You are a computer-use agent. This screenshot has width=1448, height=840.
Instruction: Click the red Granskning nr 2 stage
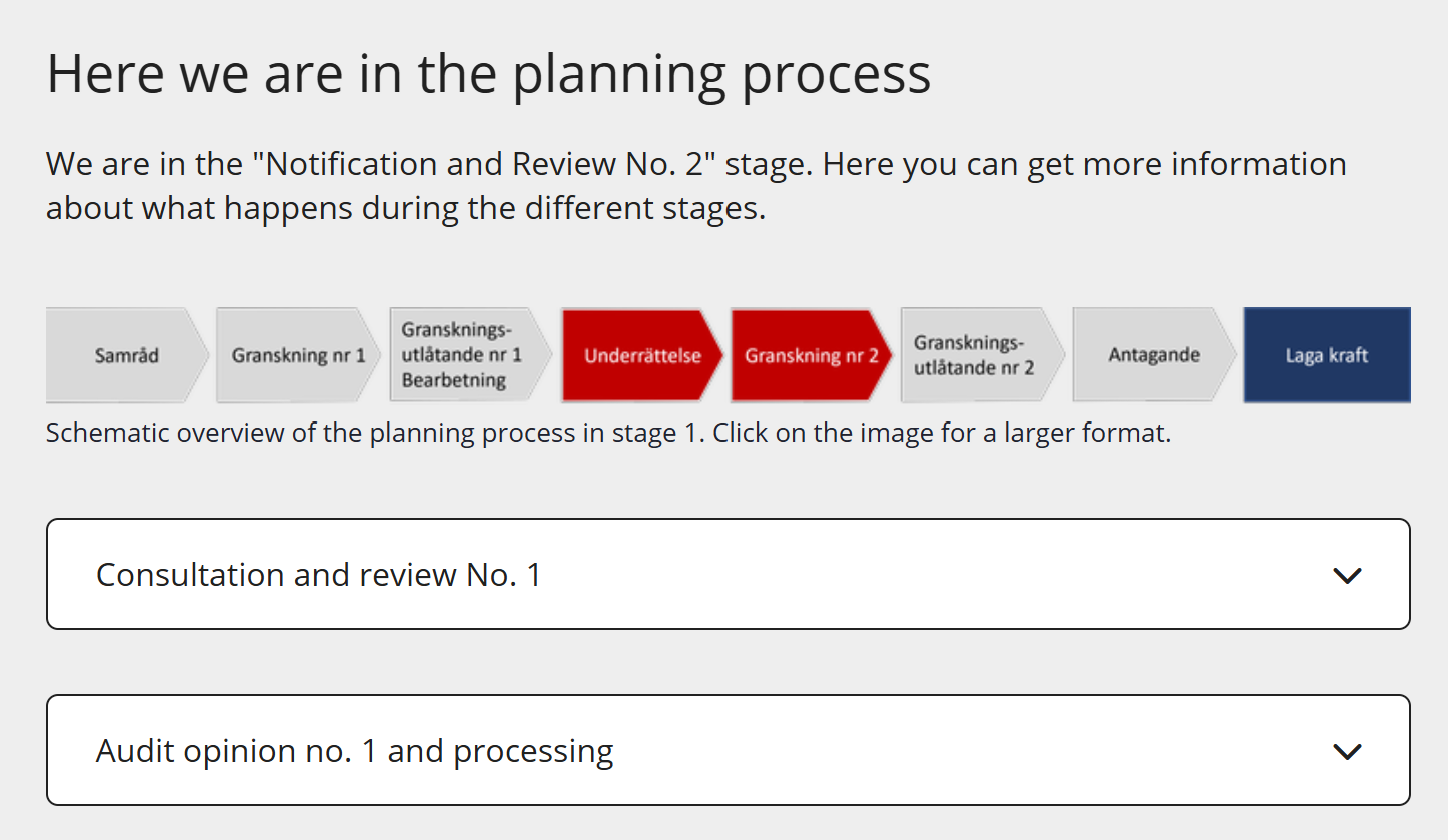pyautogui.click(x=811, y=355)
